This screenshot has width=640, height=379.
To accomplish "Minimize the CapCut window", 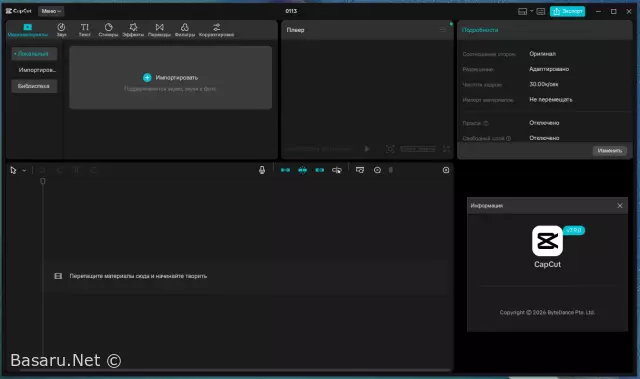I will pos(598,11).
